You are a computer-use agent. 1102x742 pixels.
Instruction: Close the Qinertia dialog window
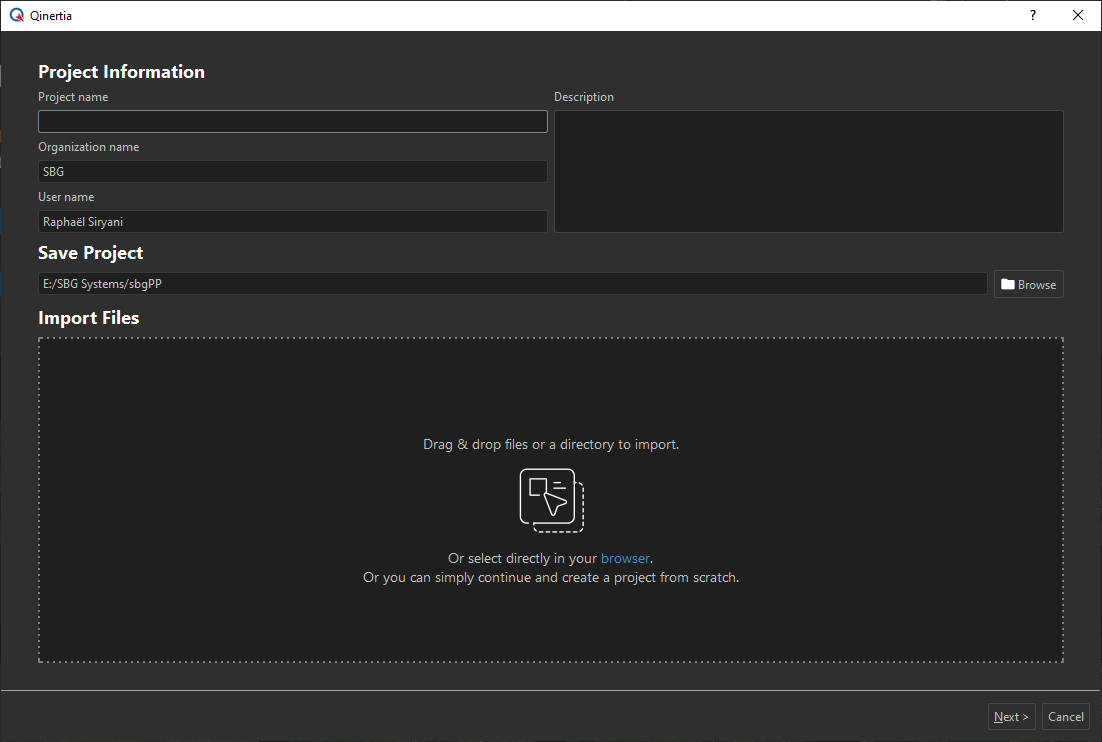tap(1077, 16)
